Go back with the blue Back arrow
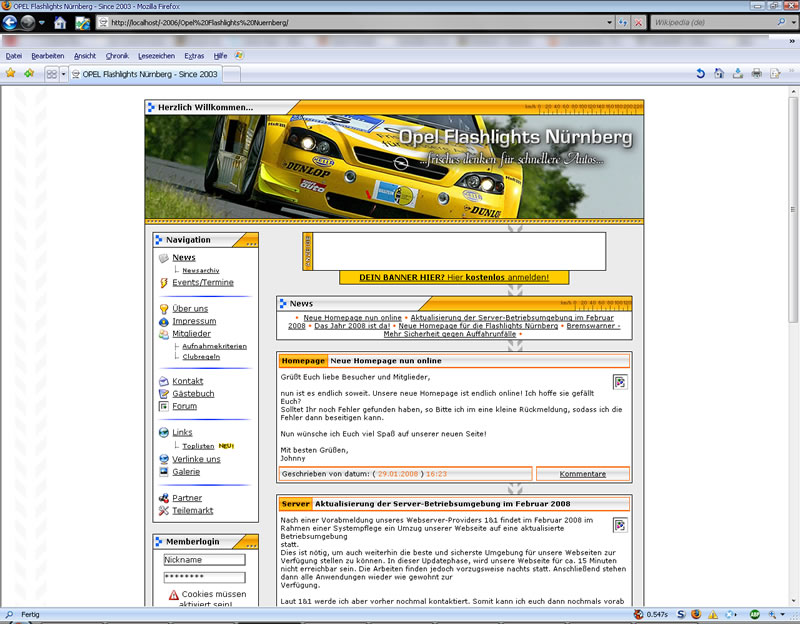 click(10, 22)
